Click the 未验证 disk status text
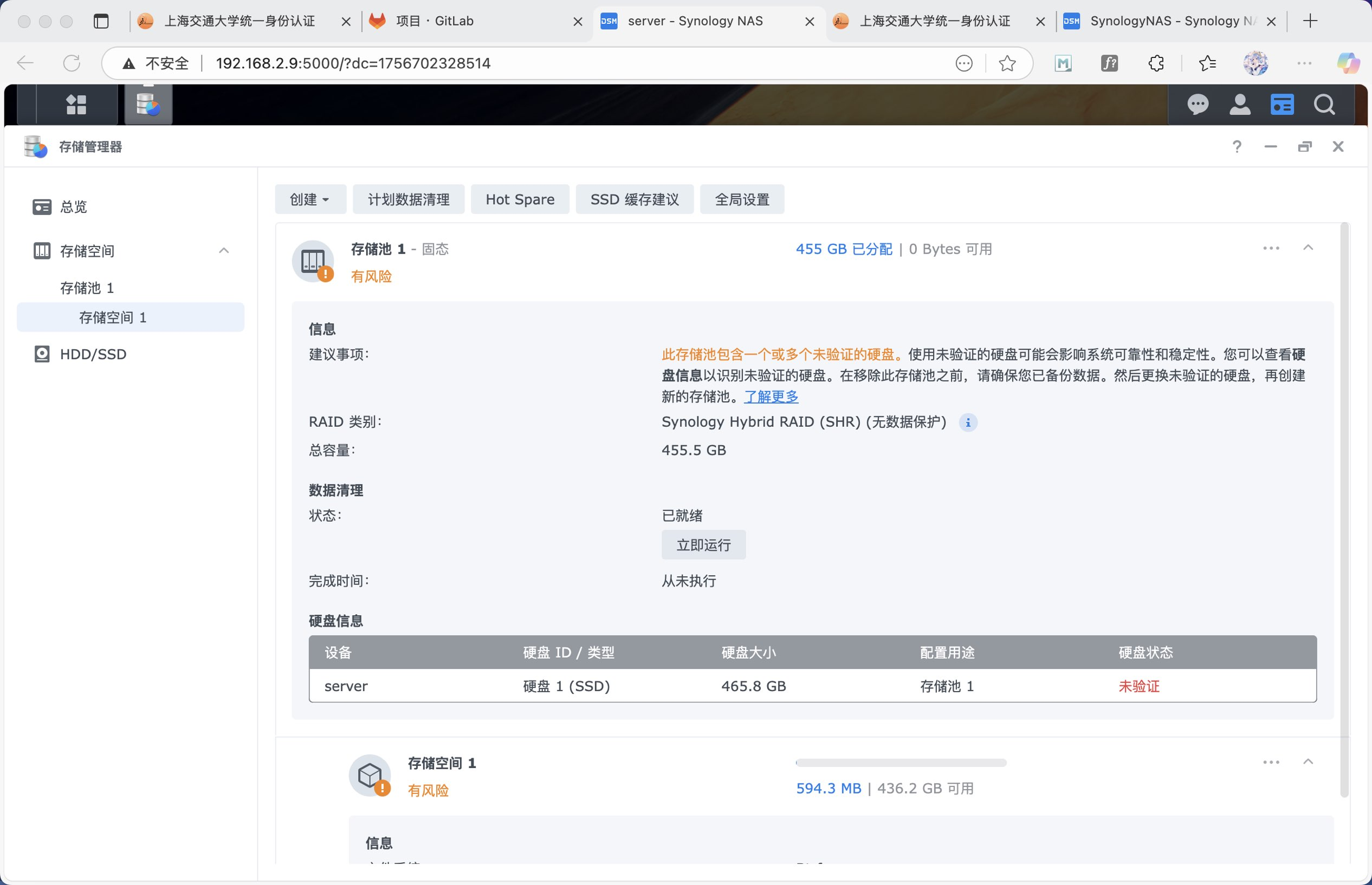Image resolution: width=1372 pixels, height=885 pixels. pos(1138,686)
